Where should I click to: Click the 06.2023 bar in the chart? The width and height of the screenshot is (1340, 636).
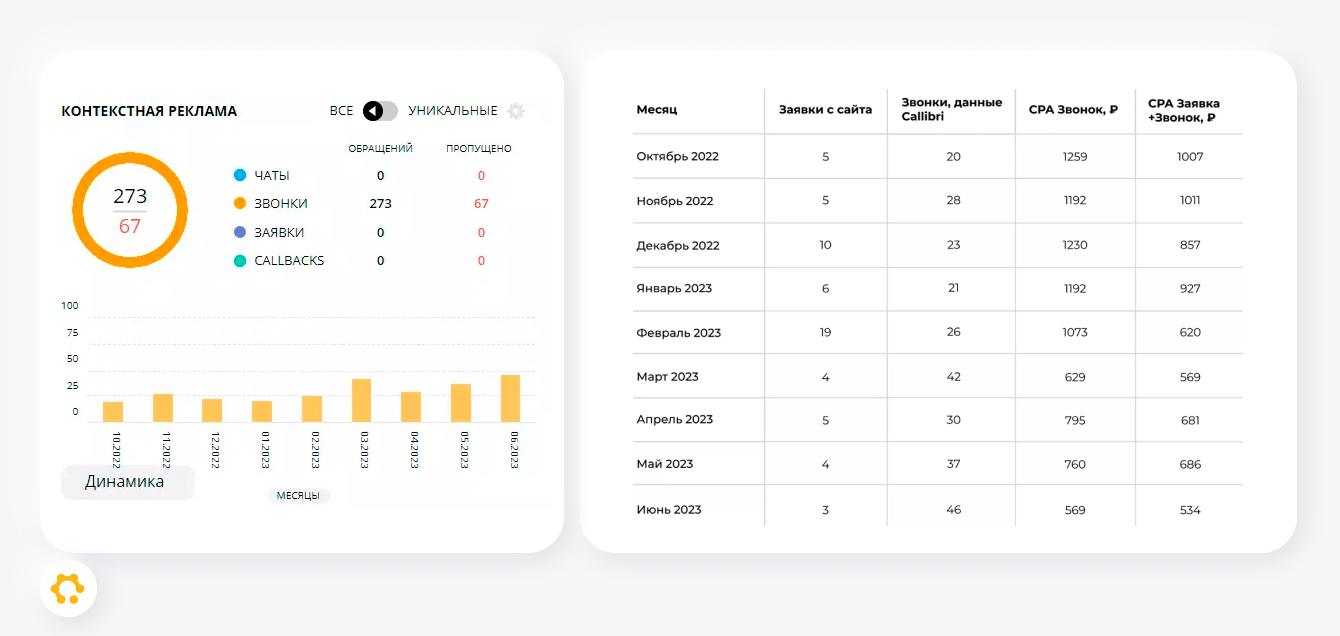click(x=511, y=398)
